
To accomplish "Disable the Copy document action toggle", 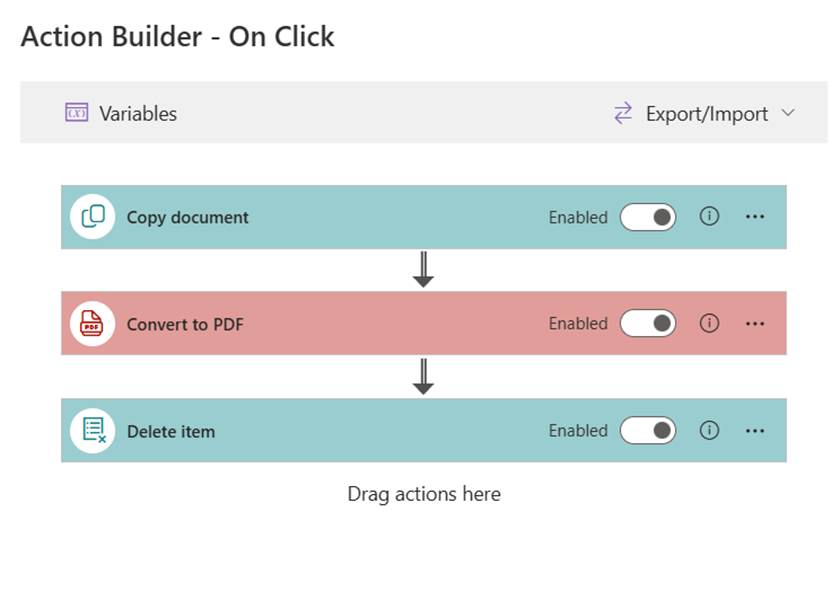I will coord(648,217).
